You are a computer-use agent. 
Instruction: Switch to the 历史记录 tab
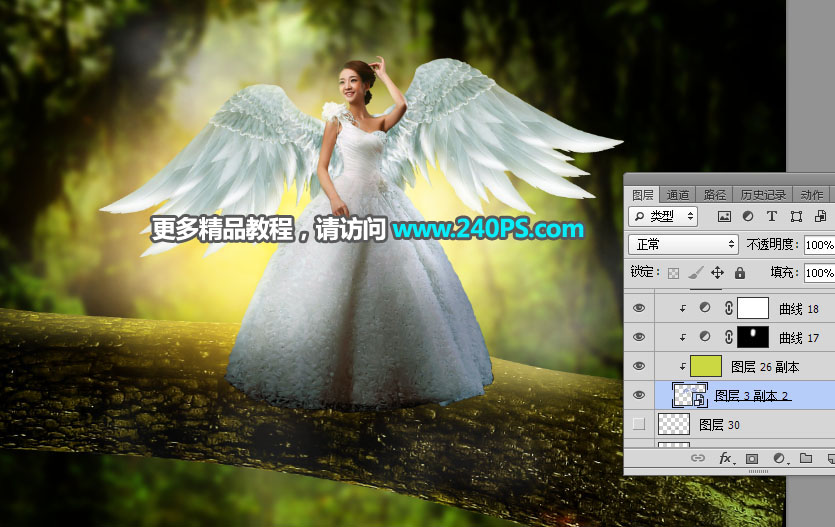tap(763, 195)
